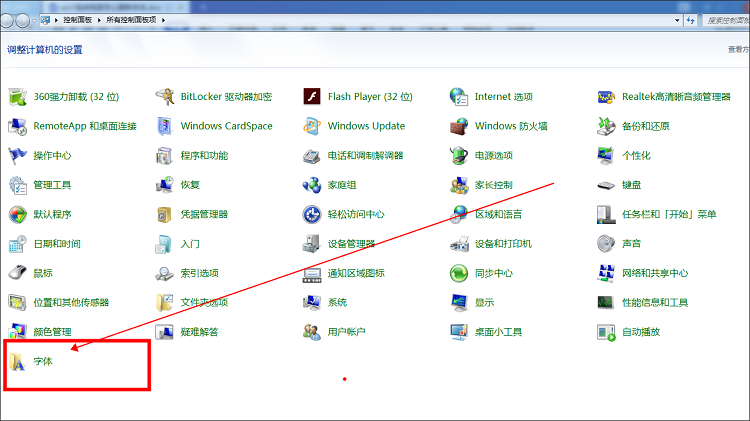Open the 用户帐户 icon
Image resolution: width=750 pixels, height=421 pixels.
pos(312,332)
